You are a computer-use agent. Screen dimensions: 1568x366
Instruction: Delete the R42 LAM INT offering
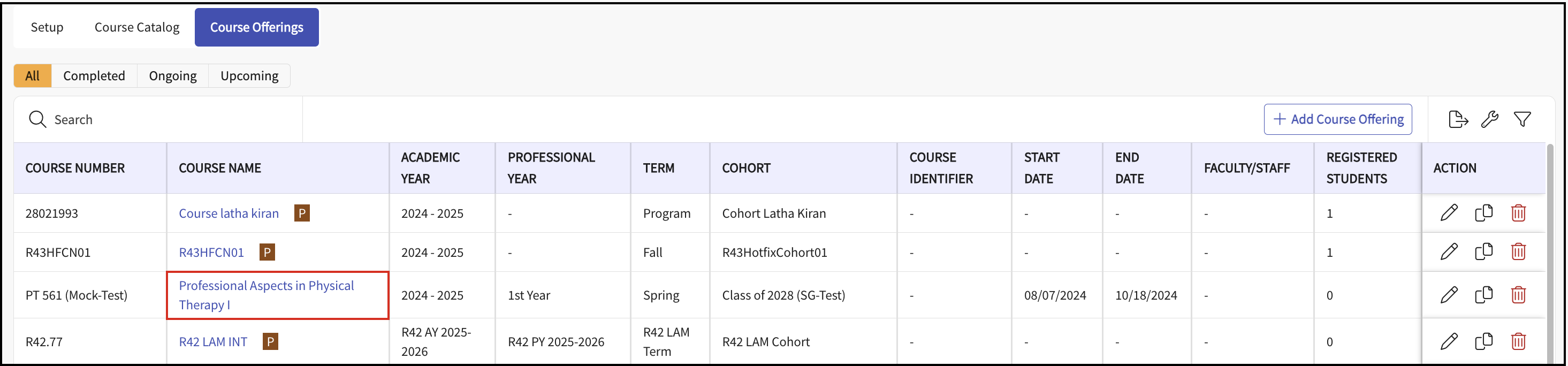coord(1518,341)
